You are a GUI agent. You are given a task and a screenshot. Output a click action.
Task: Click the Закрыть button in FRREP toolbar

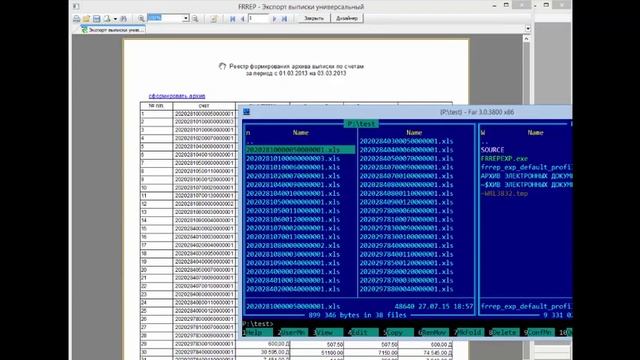(x=314, y=18)
